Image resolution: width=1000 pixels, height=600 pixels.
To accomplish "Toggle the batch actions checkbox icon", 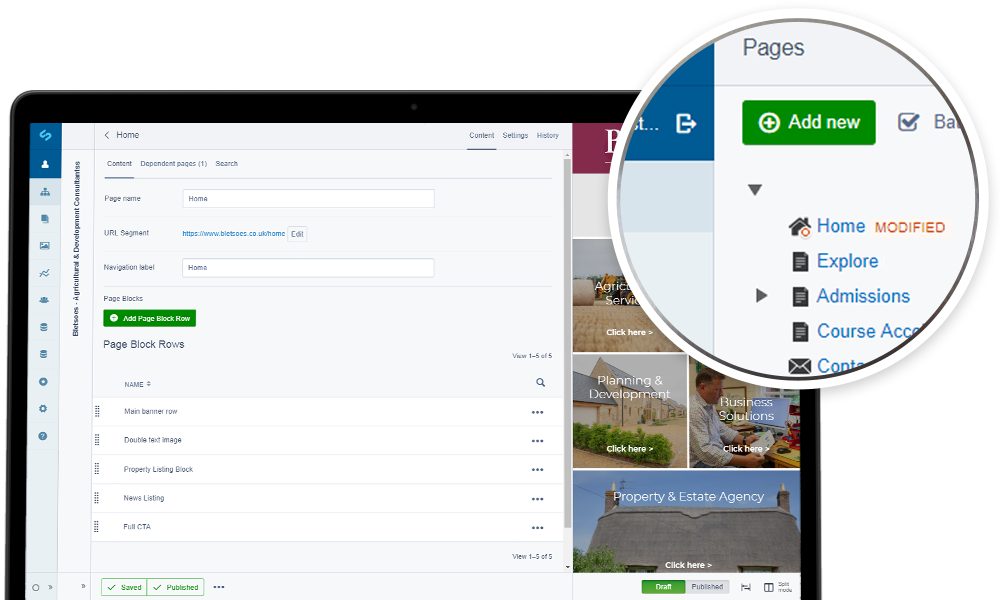I will pos(908,122).
